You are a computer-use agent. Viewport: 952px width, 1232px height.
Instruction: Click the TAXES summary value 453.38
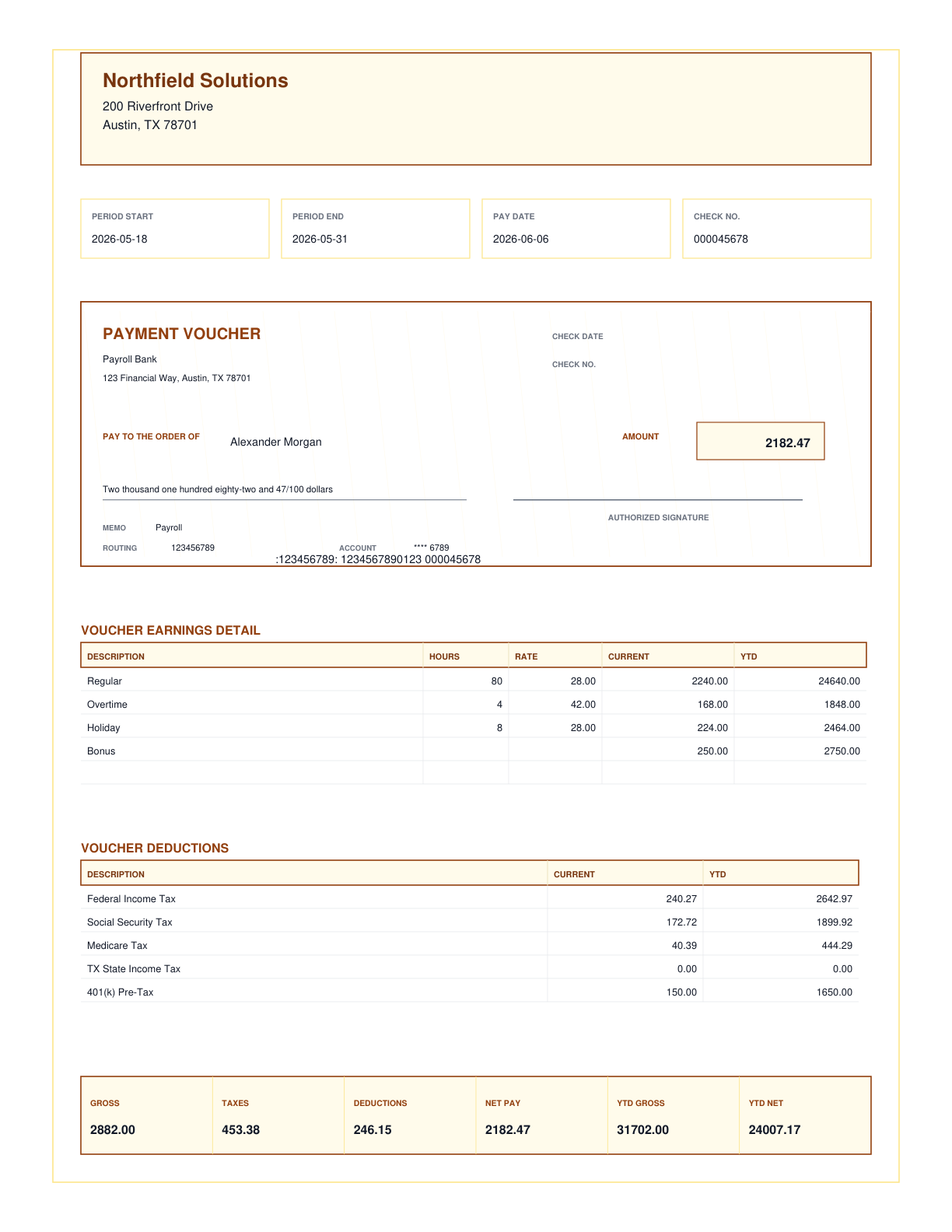(241, 1130)
